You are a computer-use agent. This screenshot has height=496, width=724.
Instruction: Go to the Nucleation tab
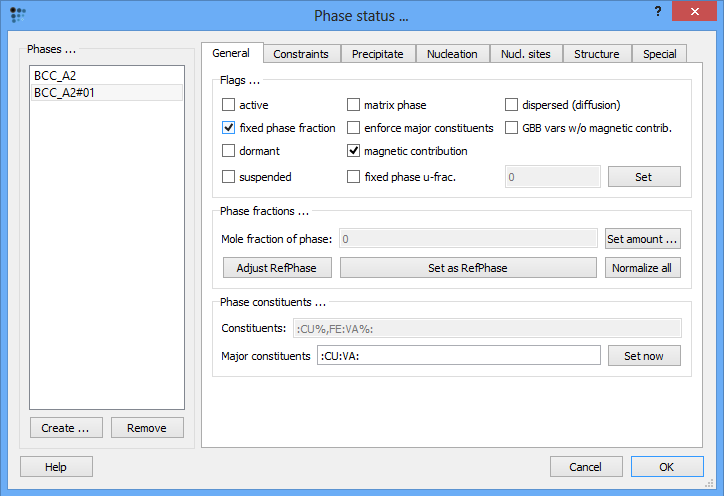(x=452, y=54)
